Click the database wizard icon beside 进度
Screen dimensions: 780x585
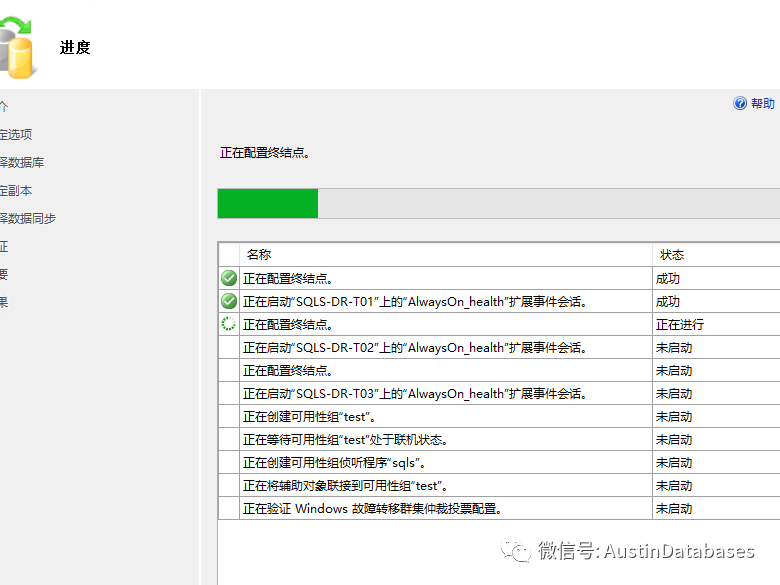pos(16,48)
